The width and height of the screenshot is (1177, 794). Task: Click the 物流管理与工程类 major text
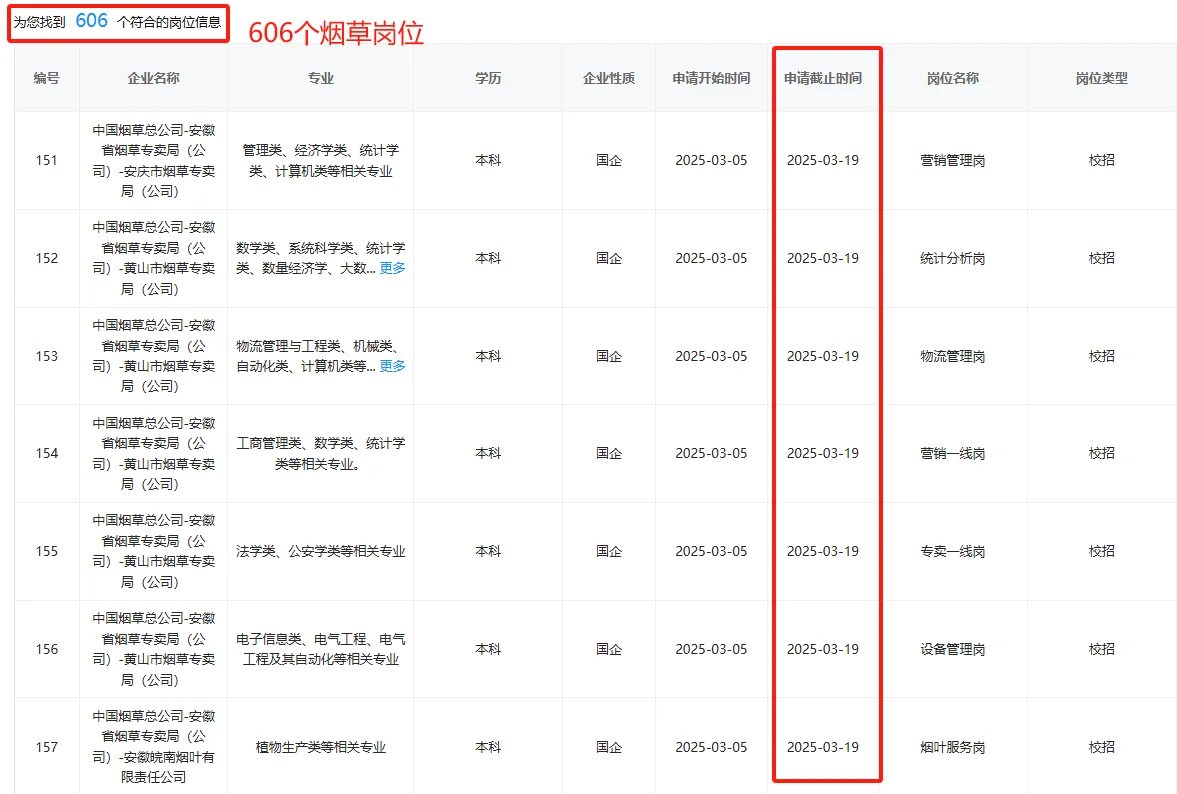[x=321, y=356]
